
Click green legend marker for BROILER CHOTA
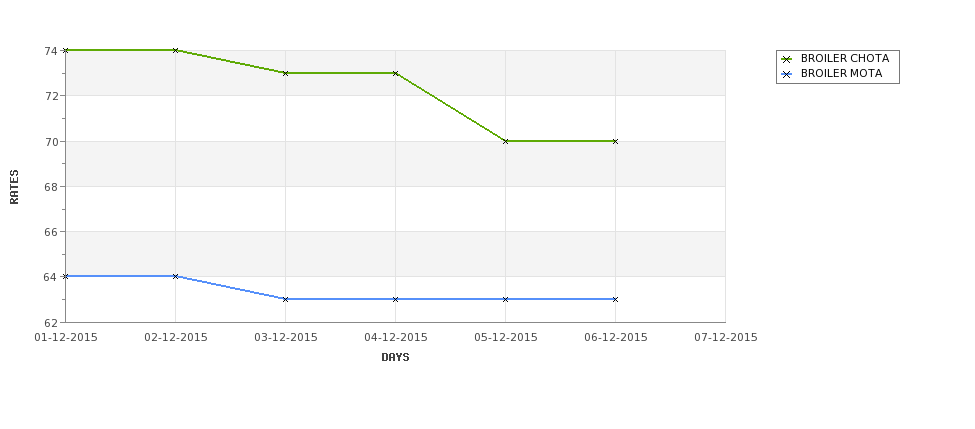point(787,59)
